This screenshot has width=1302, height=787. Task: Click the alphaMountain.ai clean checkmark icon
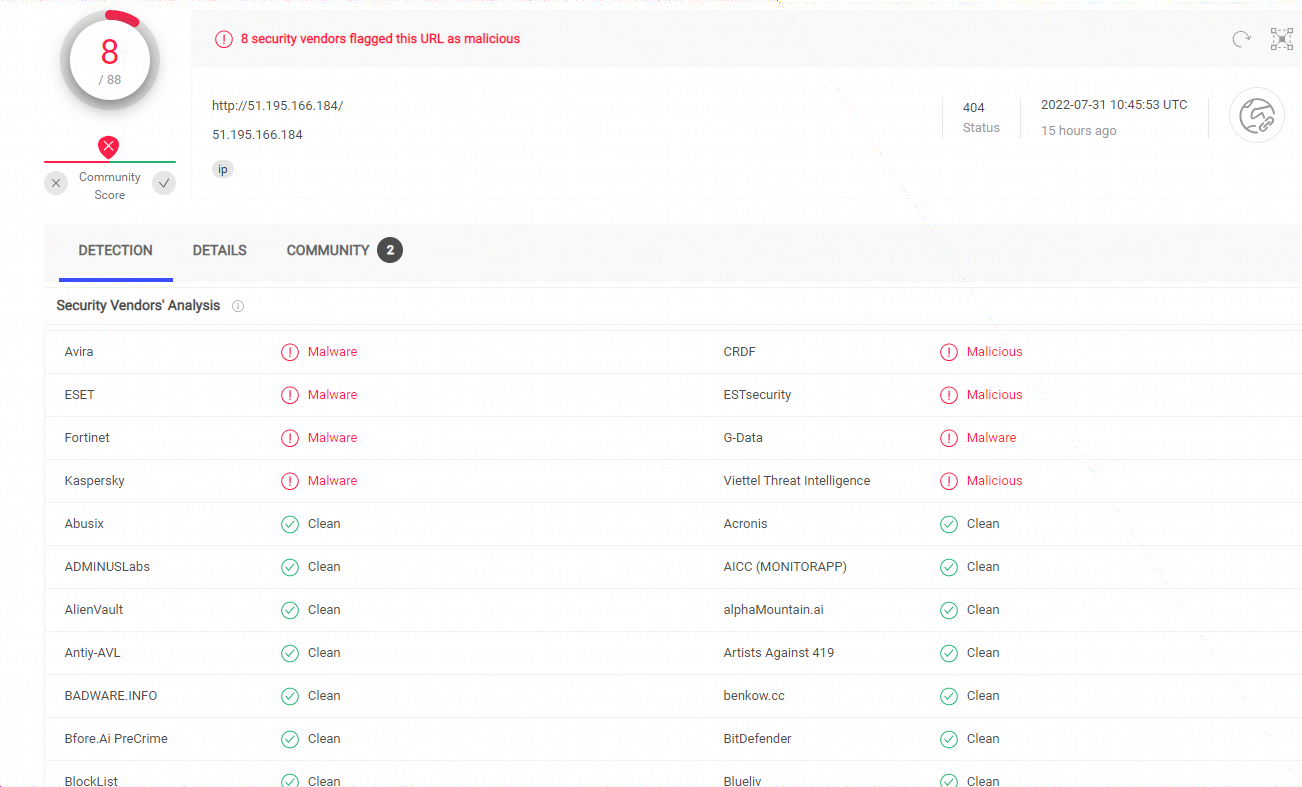tap(949, 610)
